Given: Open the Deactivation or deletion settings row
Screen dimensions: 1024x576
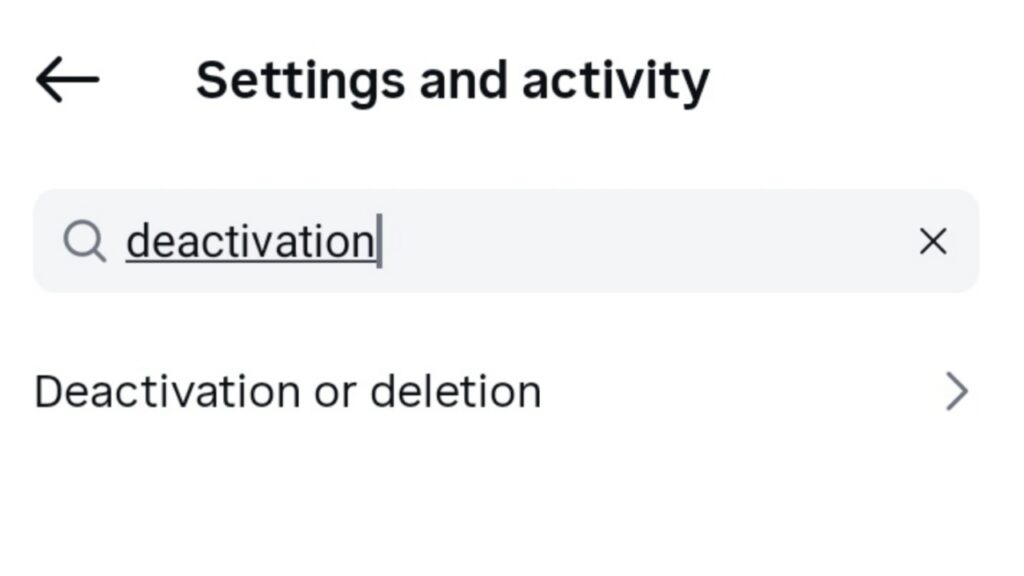Looking at the screenshot, I should [x=500, y=392].
